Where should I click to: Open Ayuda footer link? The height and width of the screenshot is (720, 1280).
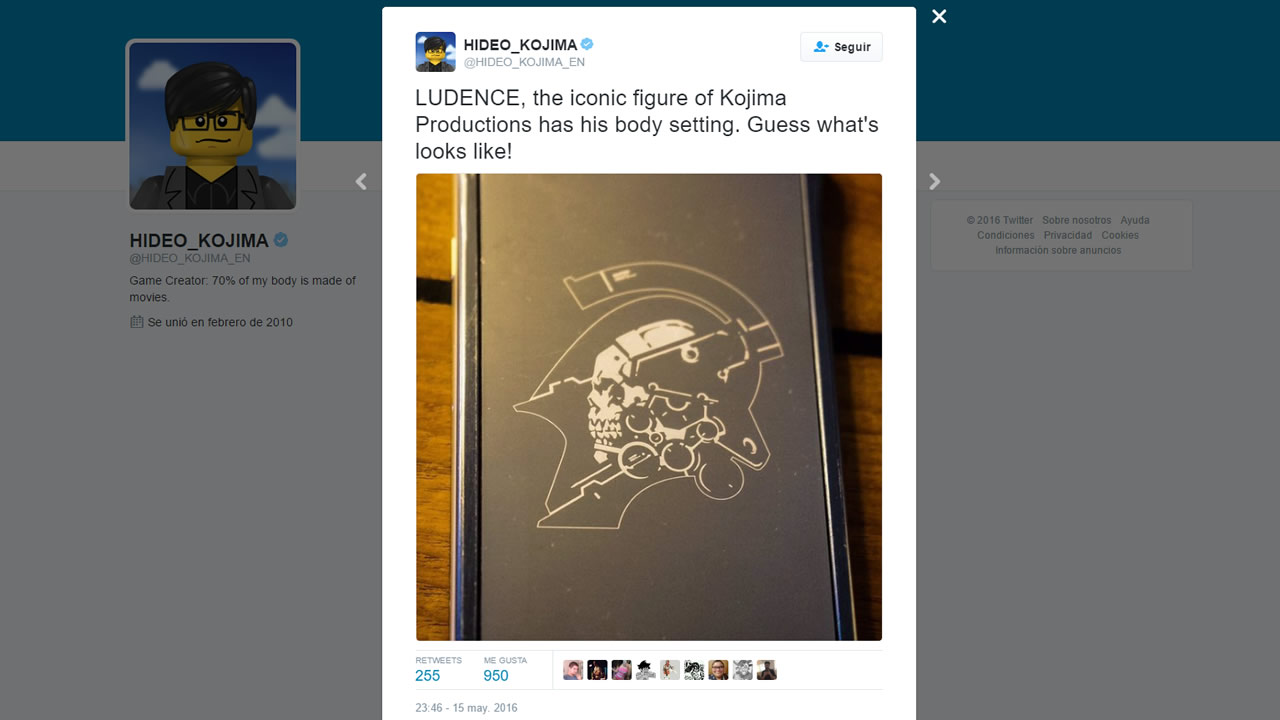tap(1135, 220)
